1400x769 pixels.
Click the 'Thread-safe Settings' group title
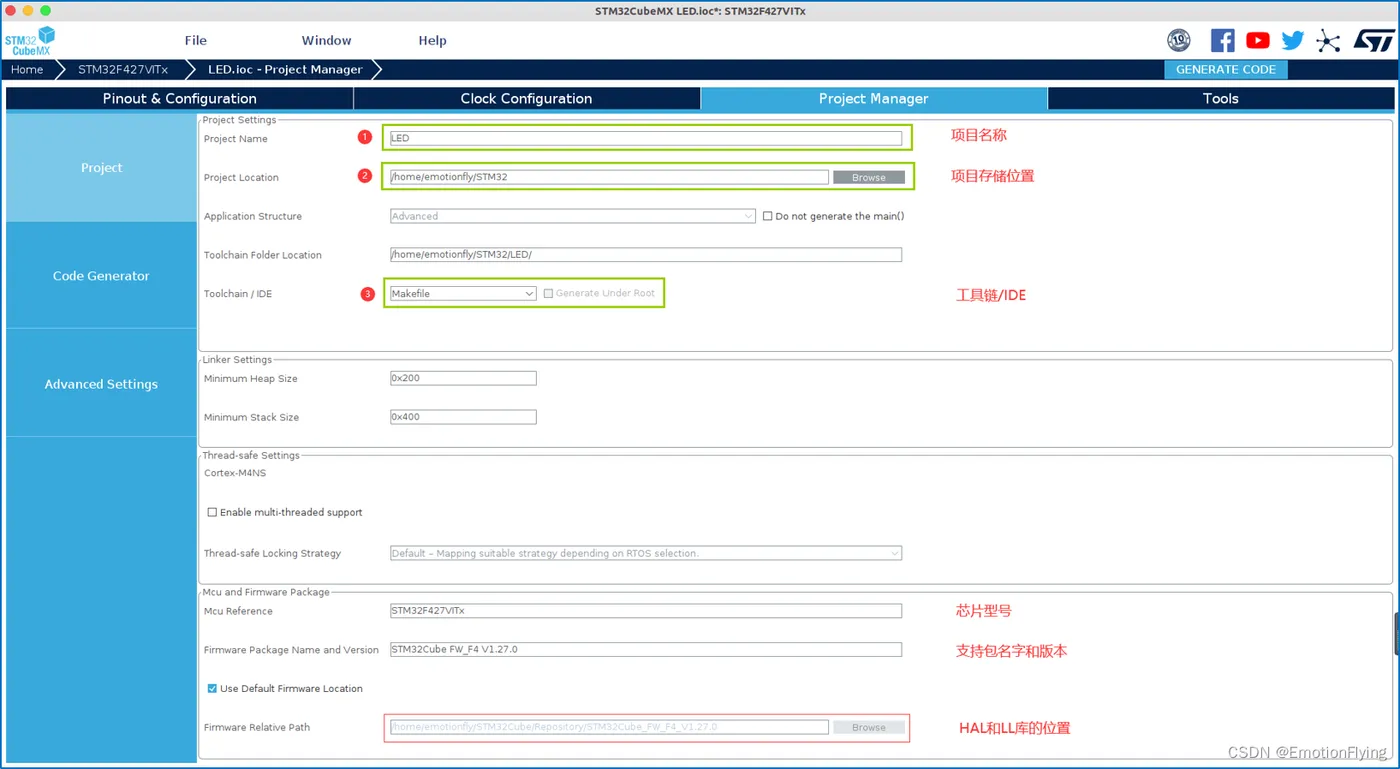click(x=252, y=455)
